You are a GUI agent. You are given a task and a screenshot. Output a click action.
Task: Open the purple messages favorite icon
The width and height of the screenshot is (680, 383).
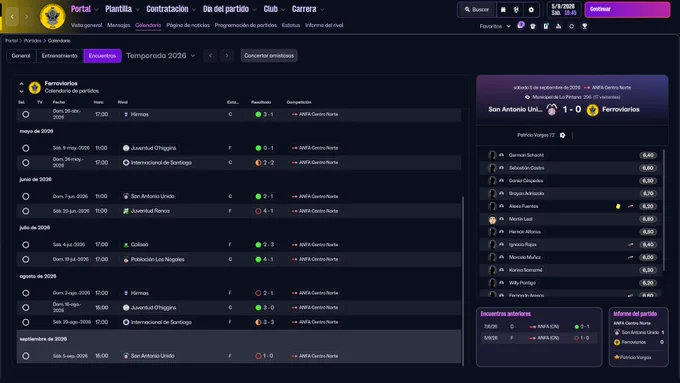[520, 26]
